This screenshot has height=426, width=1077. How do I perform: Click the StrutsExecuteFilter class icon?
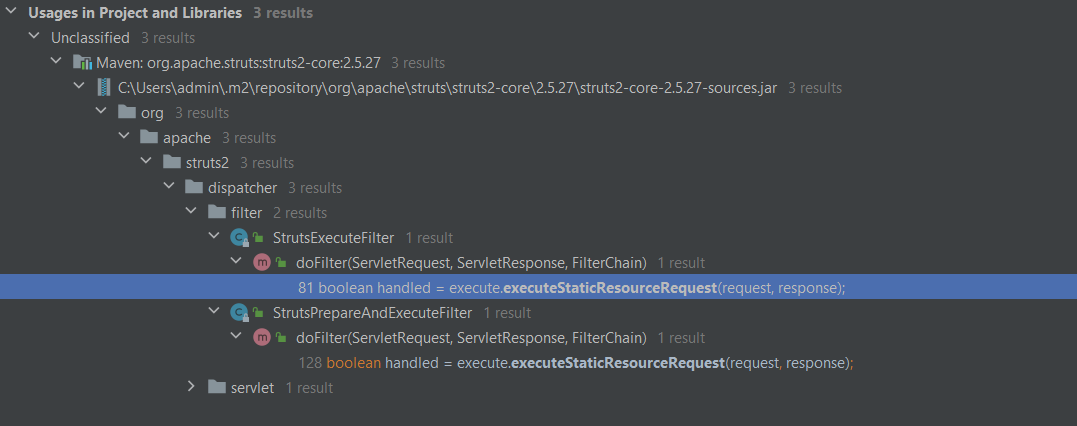coord(238,238)
